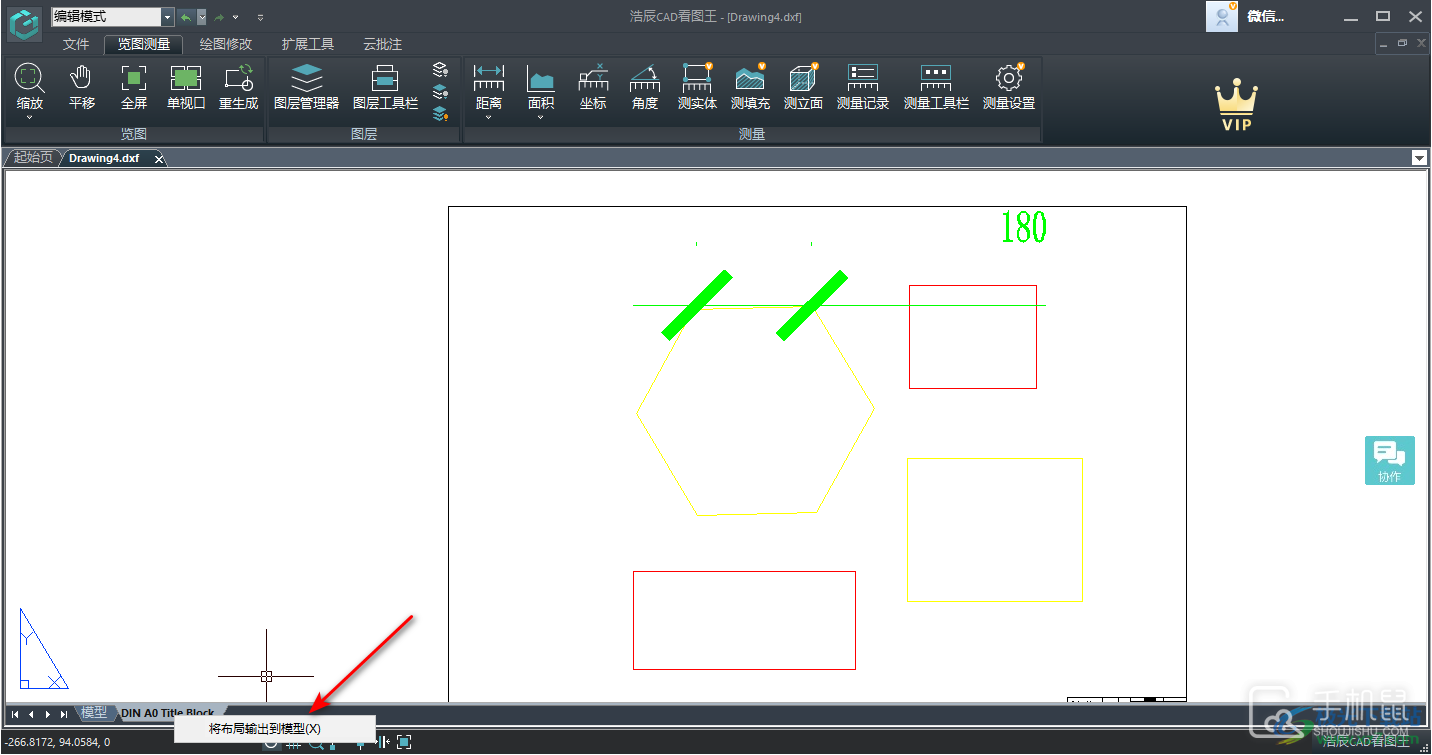This screenshot has height=755, width=1432.
Task: Click the 协作 collaboration button
Action: [1389, 460]
